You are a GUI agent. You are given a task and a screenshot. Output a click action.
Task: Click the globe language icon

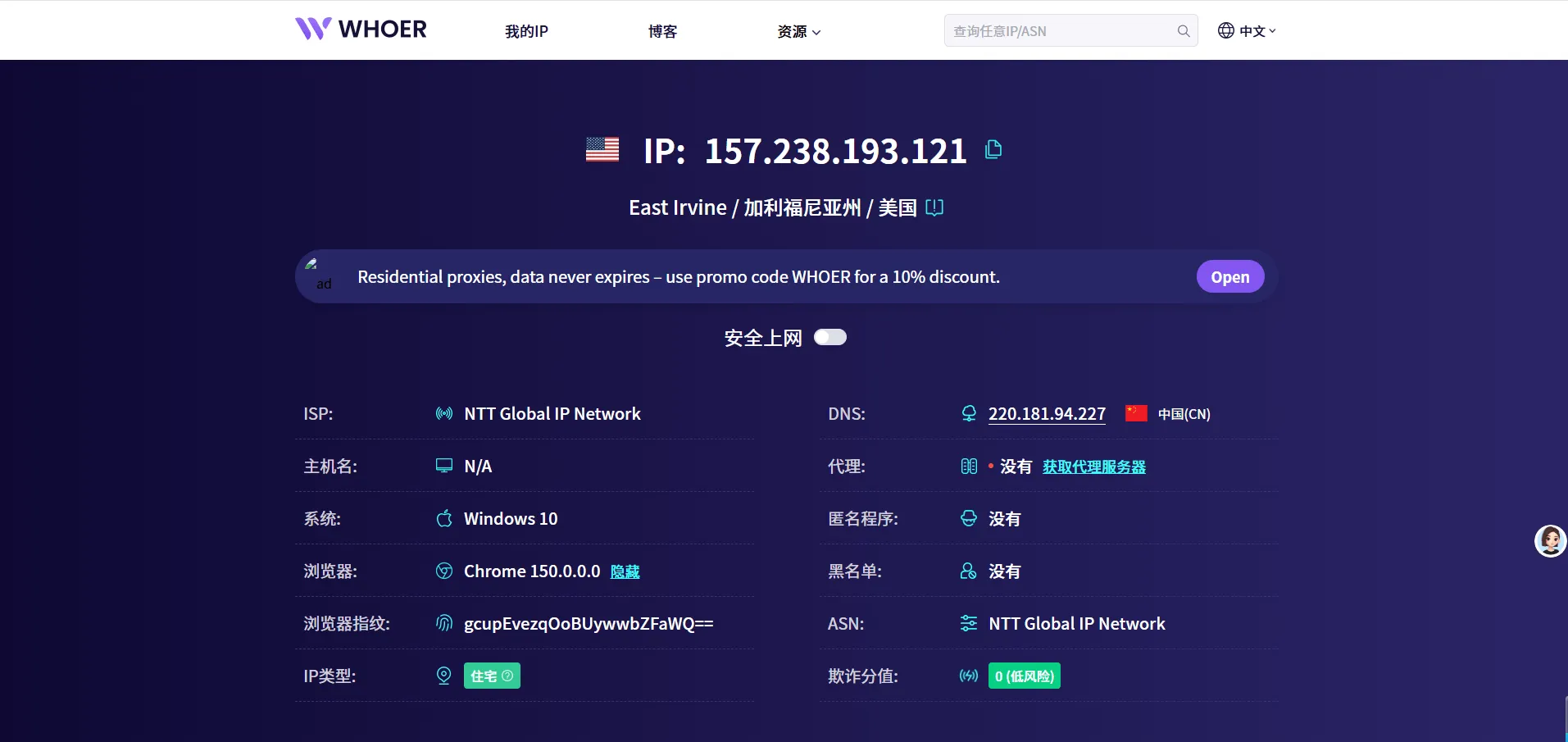tap(1226, 30)
